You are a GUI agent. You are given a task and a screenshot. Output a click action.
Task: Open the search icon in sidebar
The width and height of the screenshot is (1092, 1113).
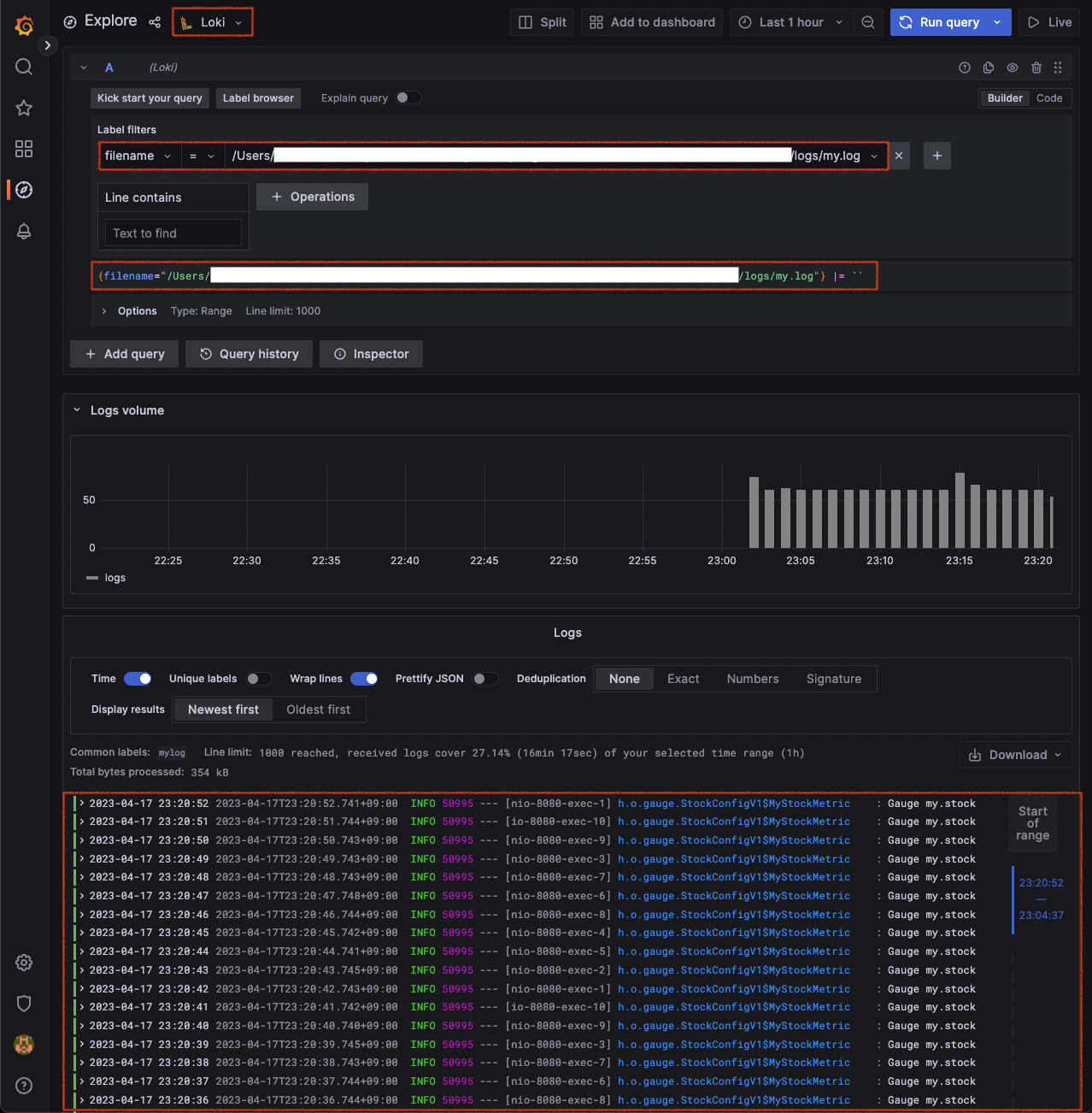tap(24, 67)
